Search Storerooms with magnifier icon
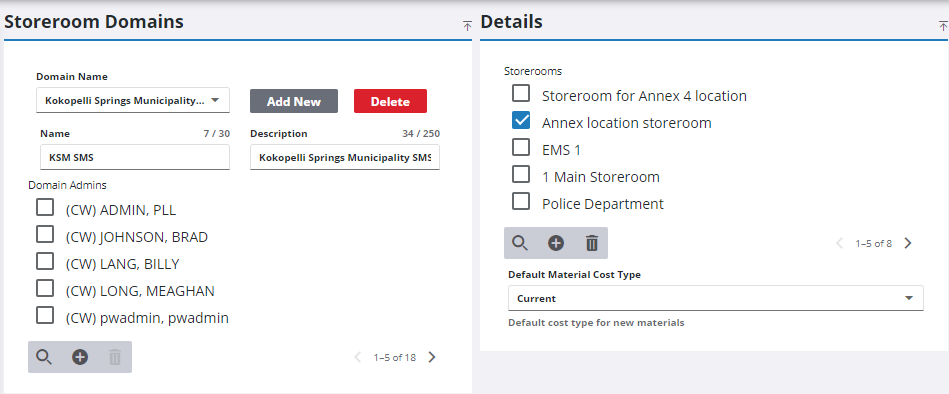949x394 pixels. 520,243
